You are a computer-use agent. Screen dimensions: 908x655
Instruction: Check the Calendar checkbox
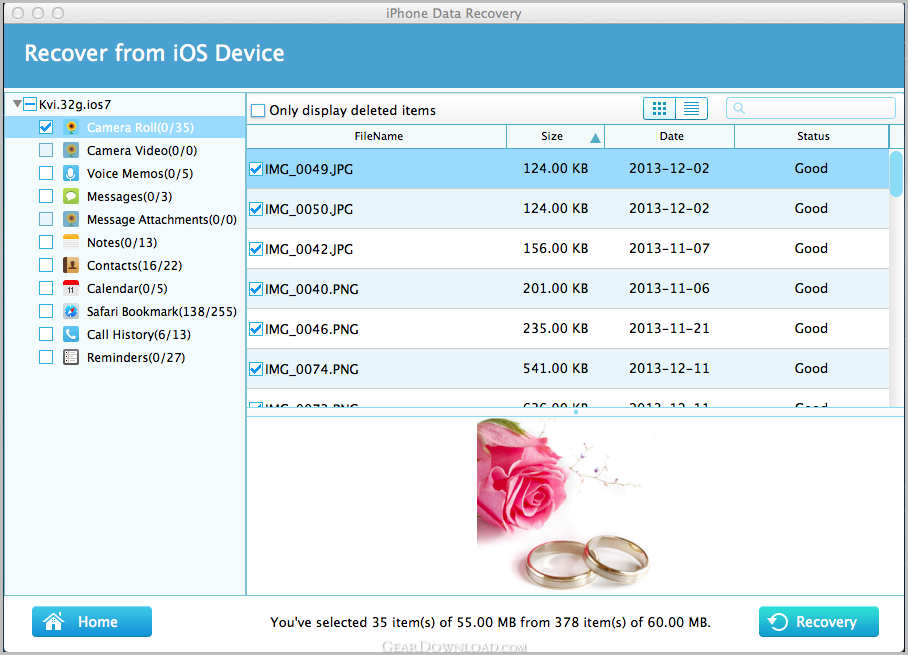click(x=46, y=288)
